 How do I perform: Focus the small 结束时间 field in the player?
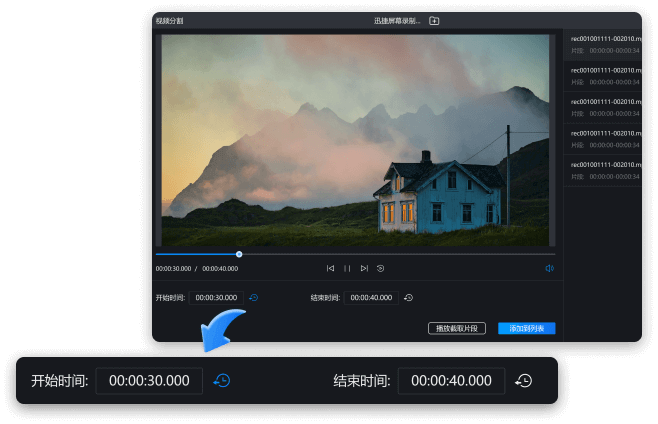pos(371,297)
